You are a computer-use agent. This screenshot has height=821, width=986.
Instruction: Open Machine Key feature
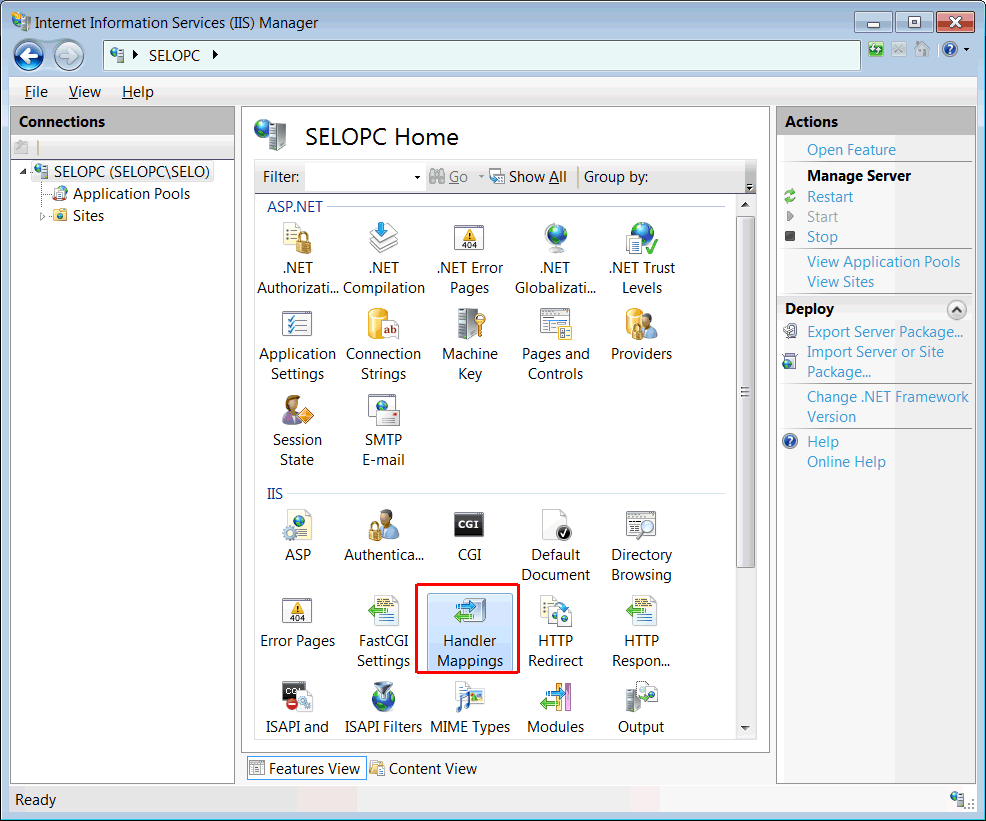tap(470, 344)
